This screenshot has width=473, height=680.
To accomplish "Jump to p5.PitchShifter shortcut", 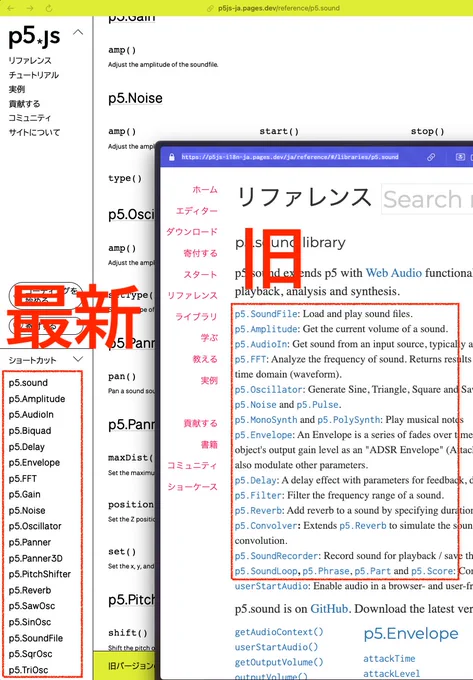I will point(39,574).
